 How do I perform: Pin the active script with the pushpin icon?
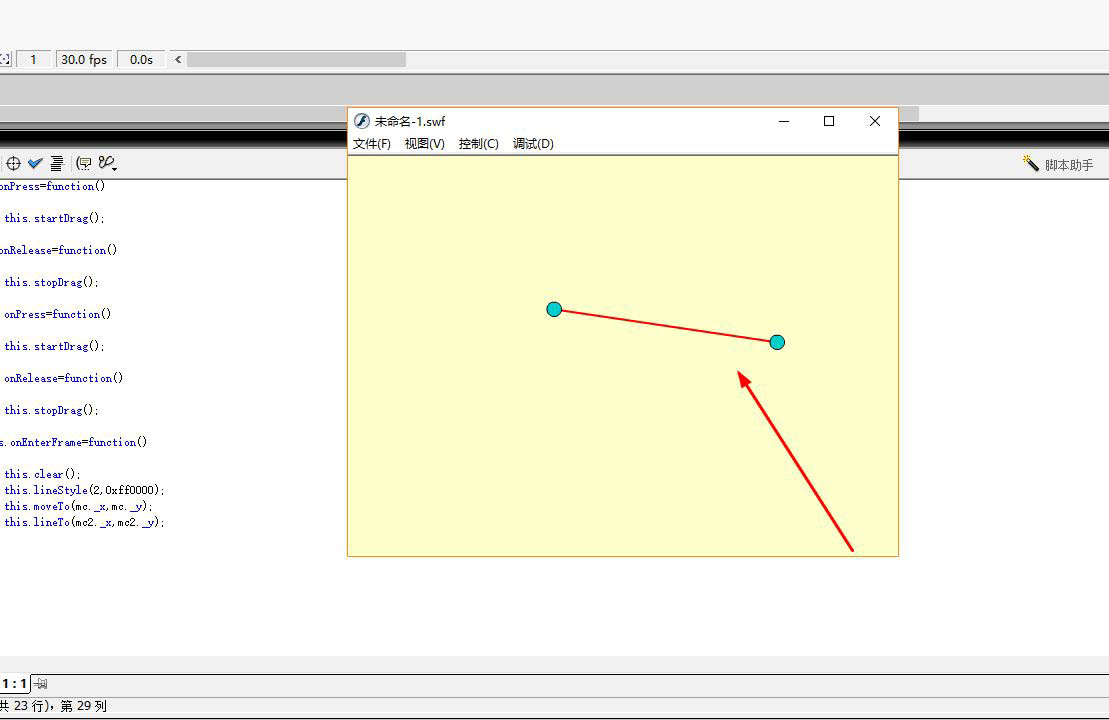(x=40, y=684)
